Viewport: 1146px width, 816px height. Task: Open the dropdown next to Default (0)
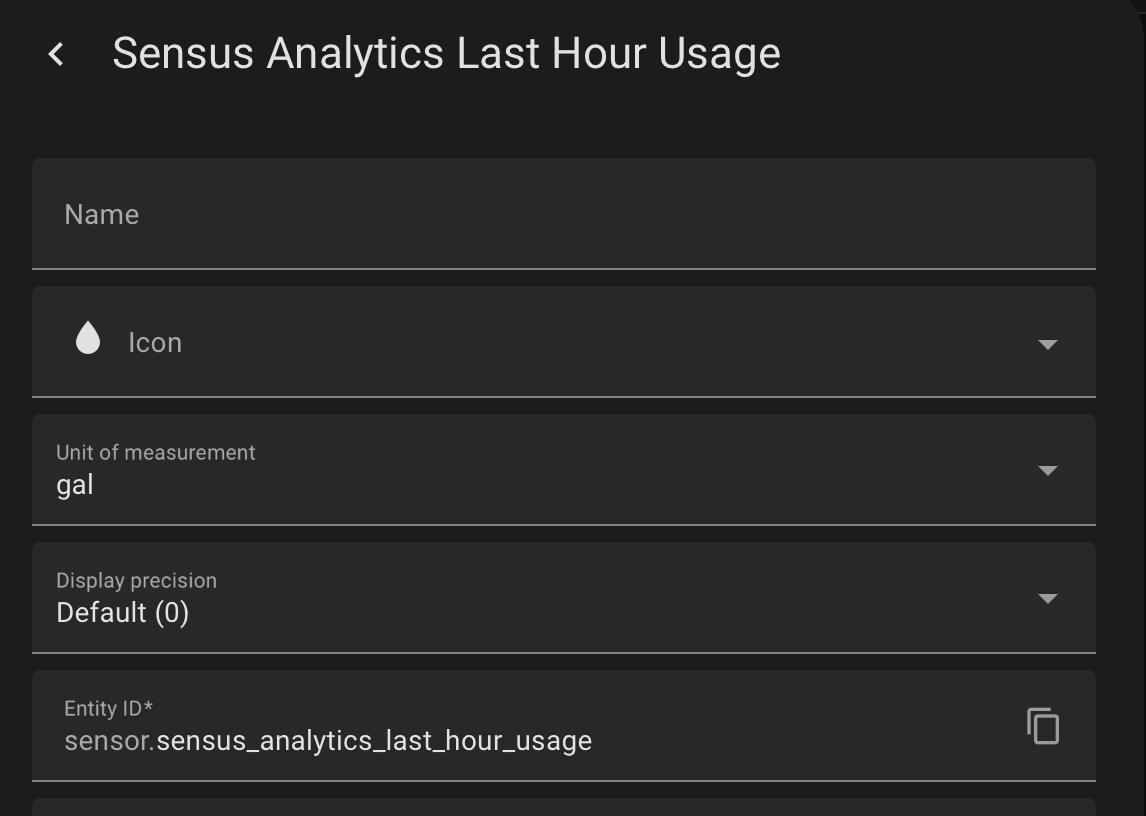(x=1047, y=598)
